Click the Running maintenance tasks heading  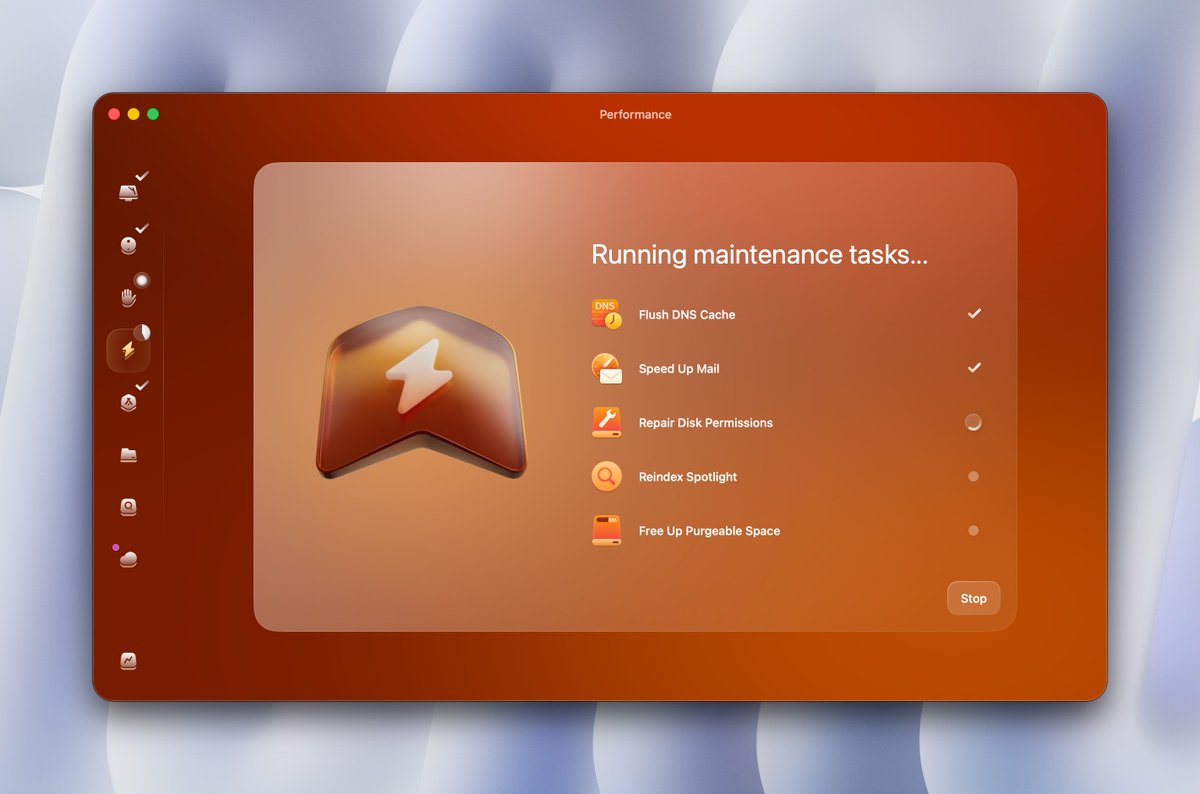pyautogui.click(x=760, y=254)
